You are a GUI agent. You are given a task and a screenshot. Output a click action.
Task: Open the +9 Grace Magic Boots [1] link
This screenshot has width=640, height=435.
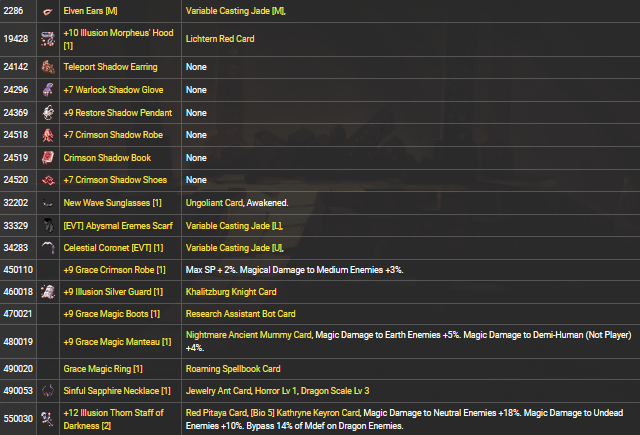(111, 314)
